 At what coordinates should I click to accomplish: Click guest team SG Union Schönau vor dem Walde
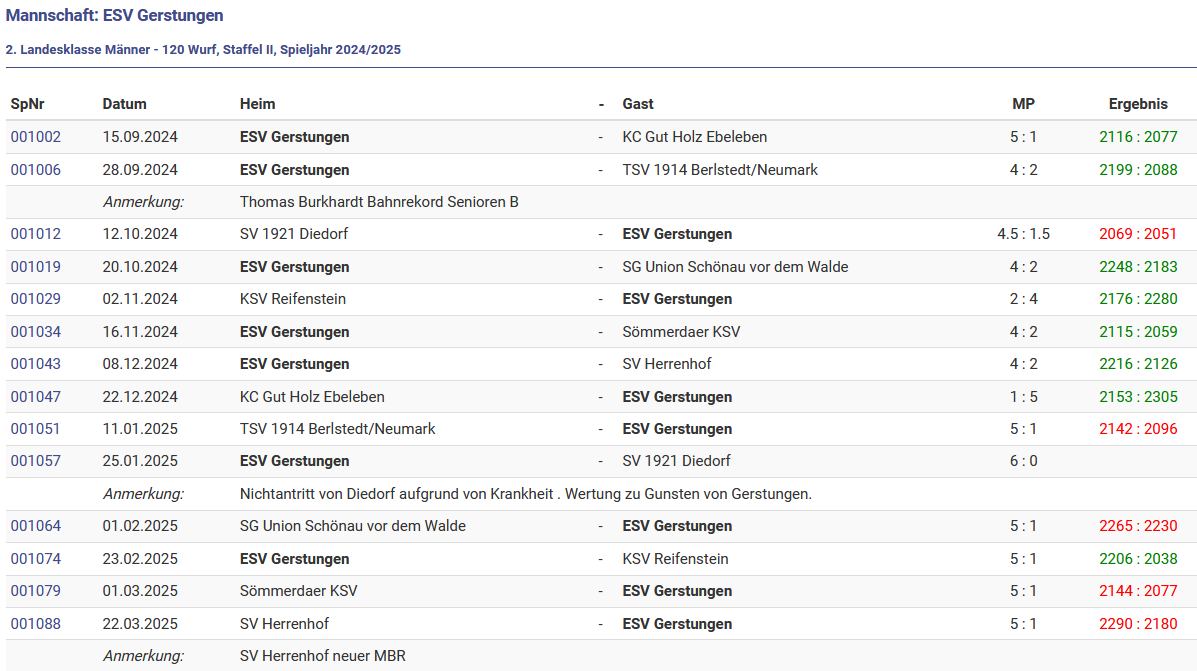[x=735, y=267]
